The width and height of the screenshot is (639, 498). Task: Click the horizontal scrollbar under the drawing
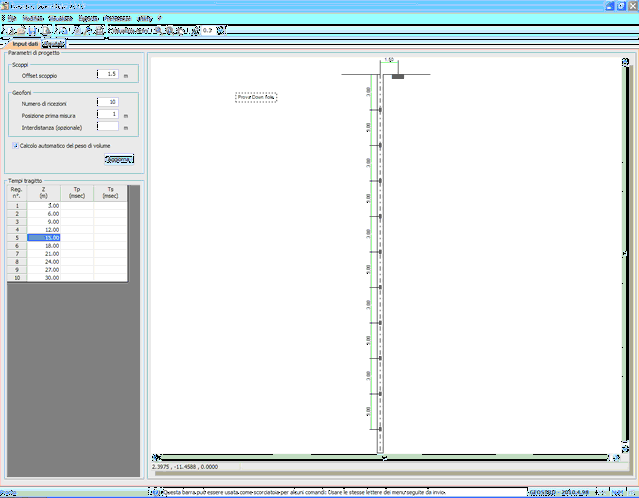384,458
